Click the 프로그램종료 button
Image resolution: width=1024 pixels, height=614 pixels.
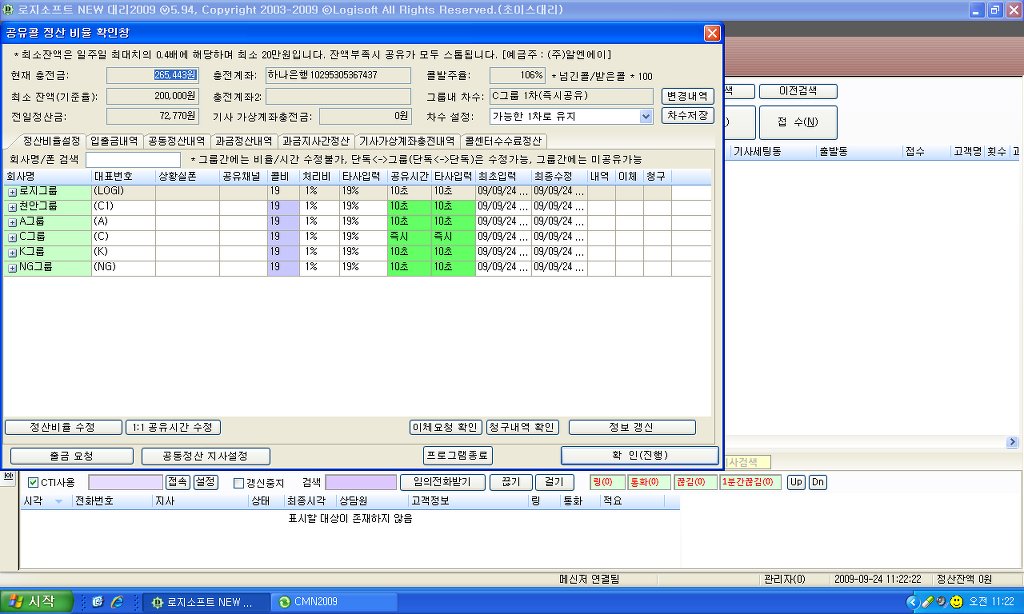(458, 455)
